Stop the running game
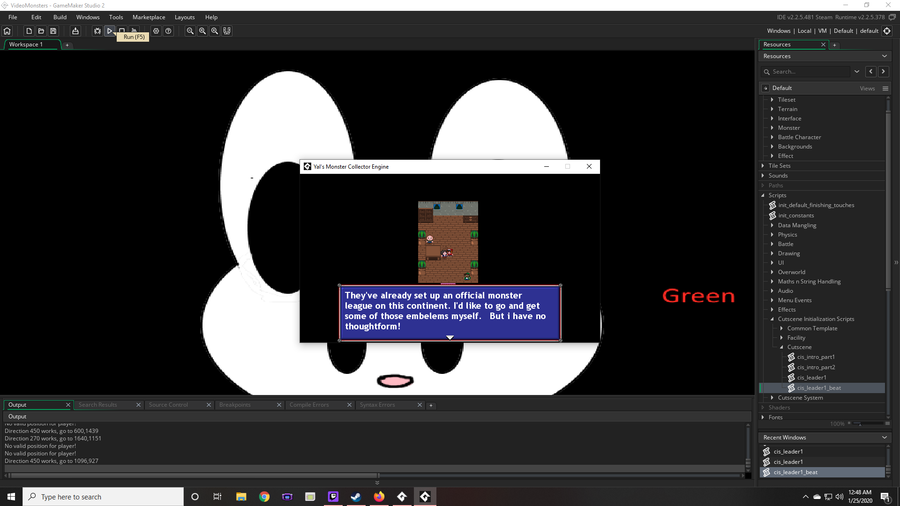 click(x=122, y=30)
